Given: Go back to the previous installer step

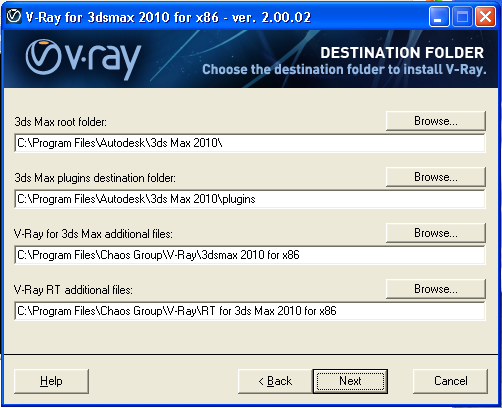Looking at the screenshot, I should click(x=275, y=381).
